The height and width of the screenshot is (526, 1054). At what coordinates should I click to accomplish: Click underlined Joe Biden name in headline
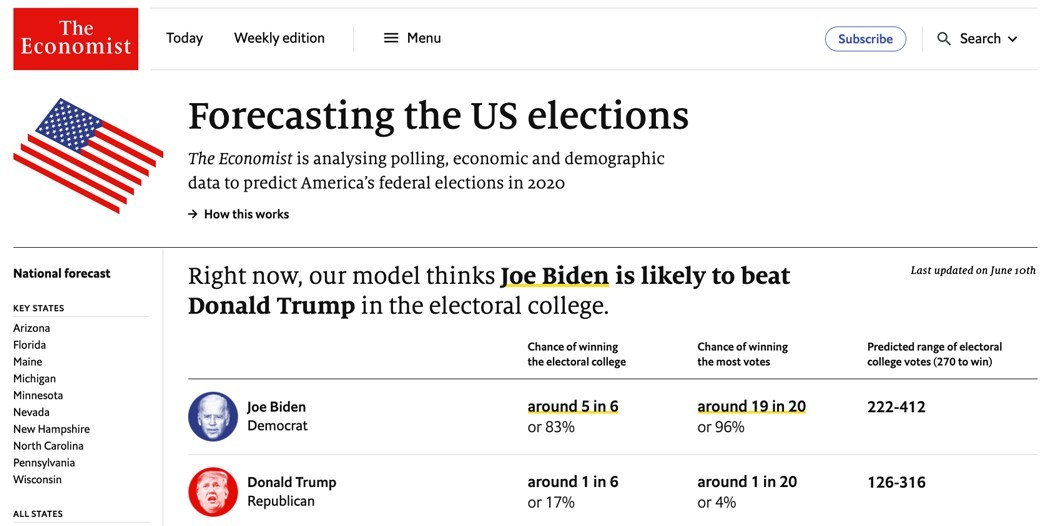coord(554,276)
